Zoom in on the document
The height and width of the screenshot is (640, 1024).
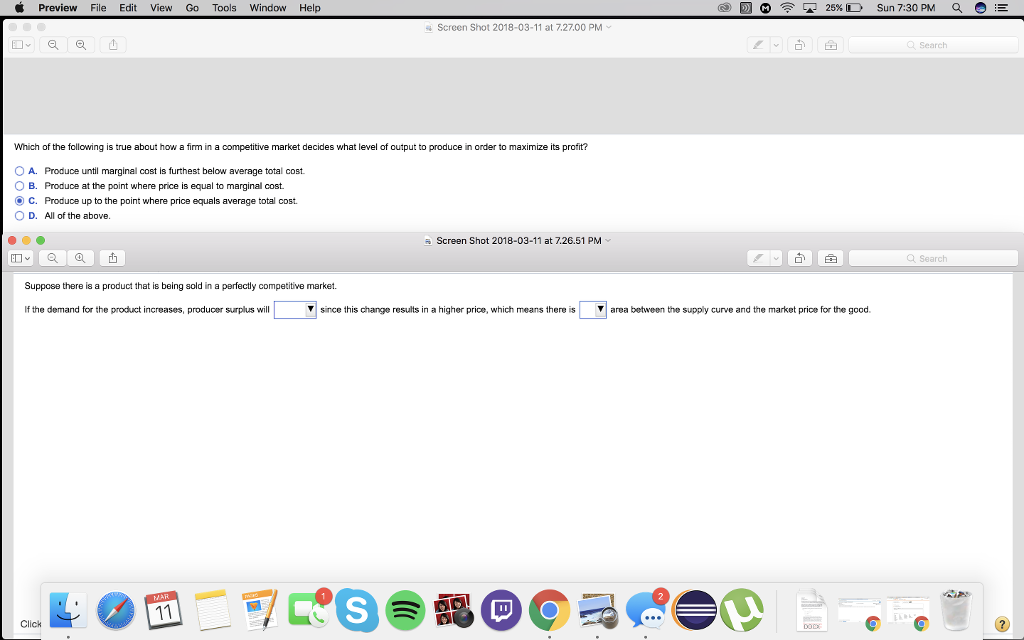tap(81, 257)
